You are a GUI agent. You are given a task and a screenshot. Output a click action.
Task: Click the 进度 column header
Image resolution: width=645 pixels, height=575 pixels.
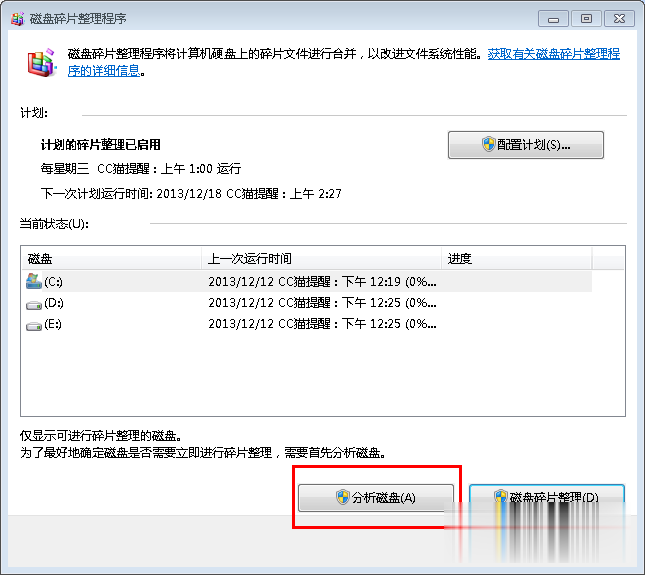pyautogui.click(x=517, y=258)
